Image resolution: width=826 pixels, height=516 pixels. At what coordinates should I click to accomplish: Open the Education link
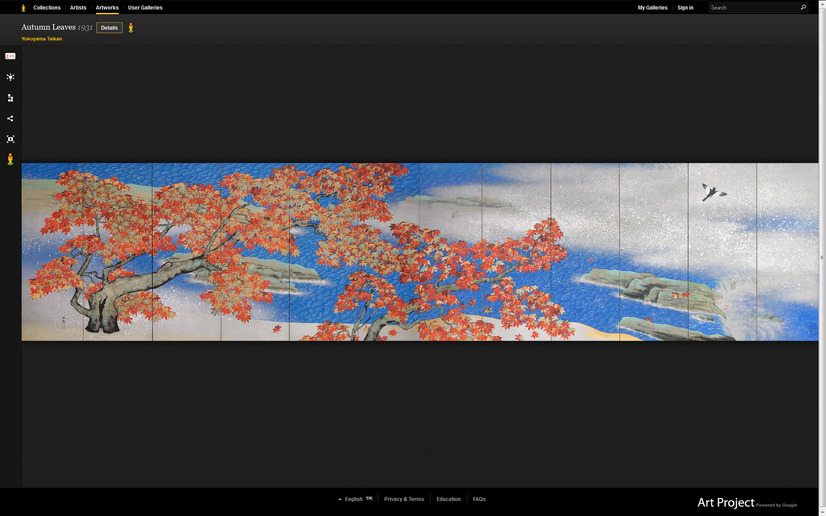click(x=448, y=499)
